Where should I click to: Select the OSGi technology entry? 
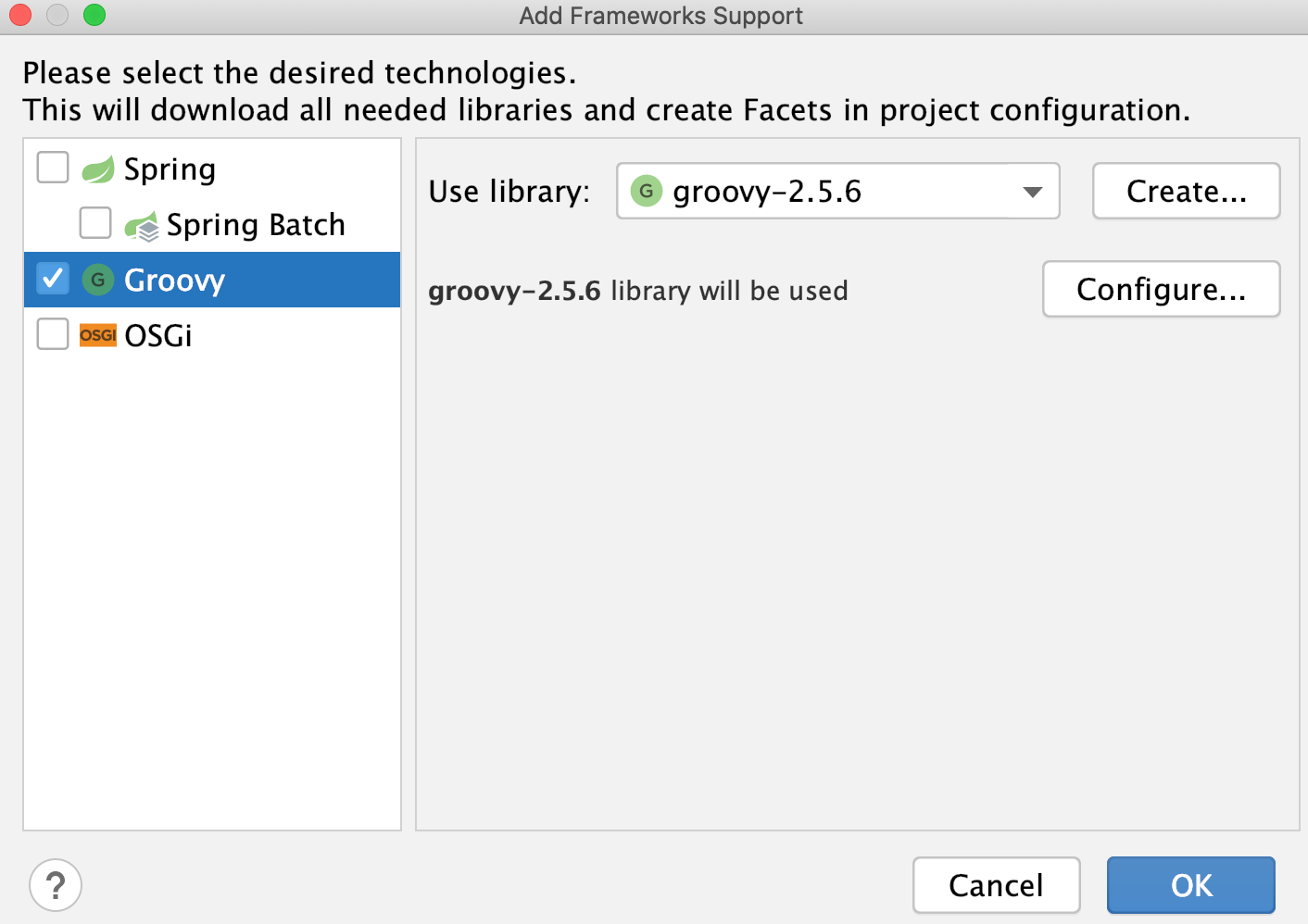158,336
